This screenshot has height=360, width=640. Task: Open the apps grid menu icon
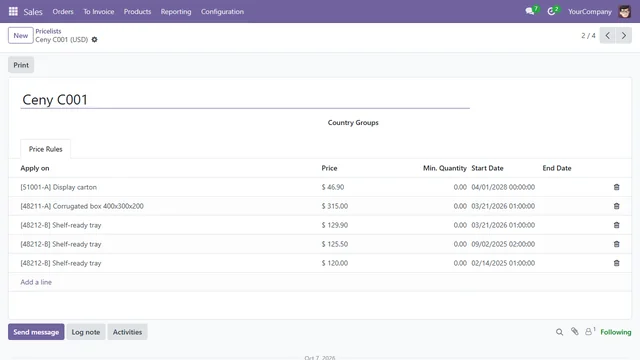click(13, 11)
